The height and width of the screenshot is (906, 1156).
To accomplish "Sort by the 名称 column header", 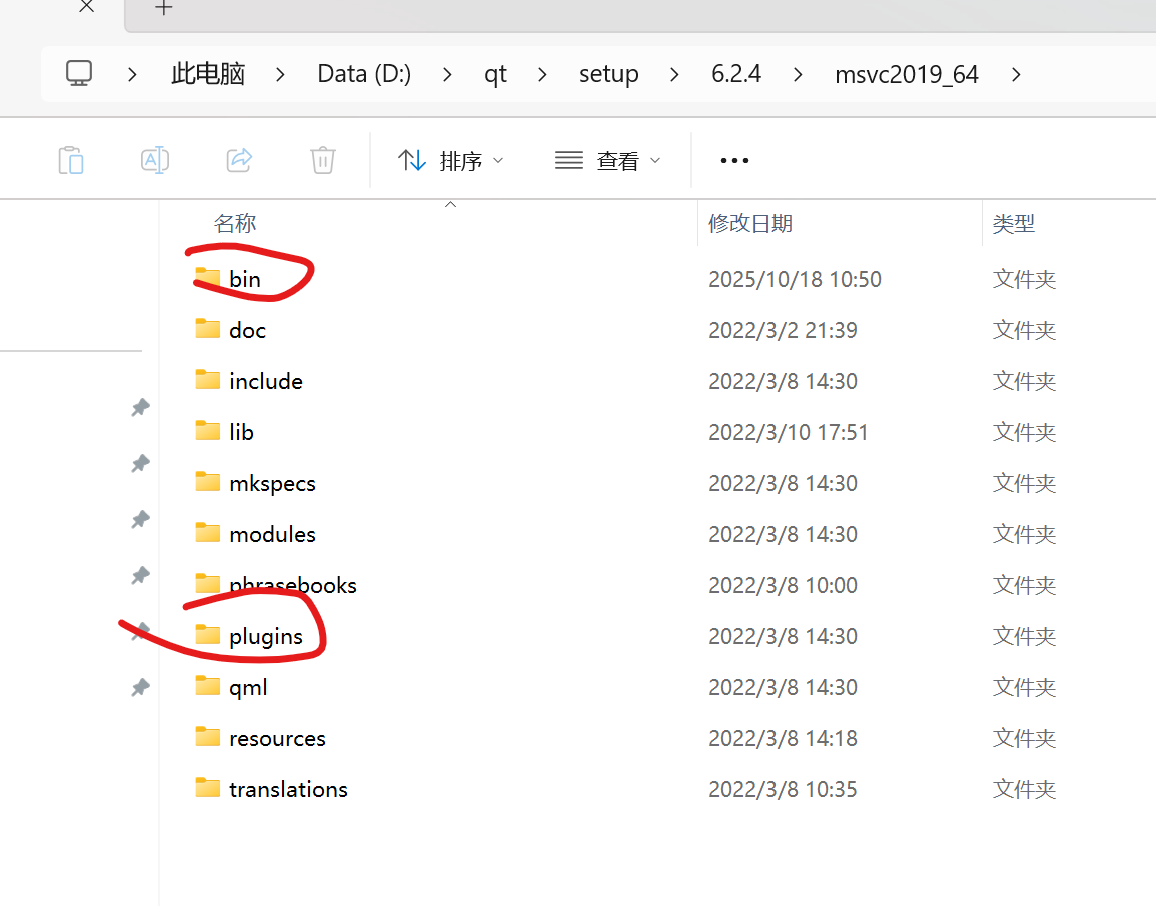I will (235, 223).
